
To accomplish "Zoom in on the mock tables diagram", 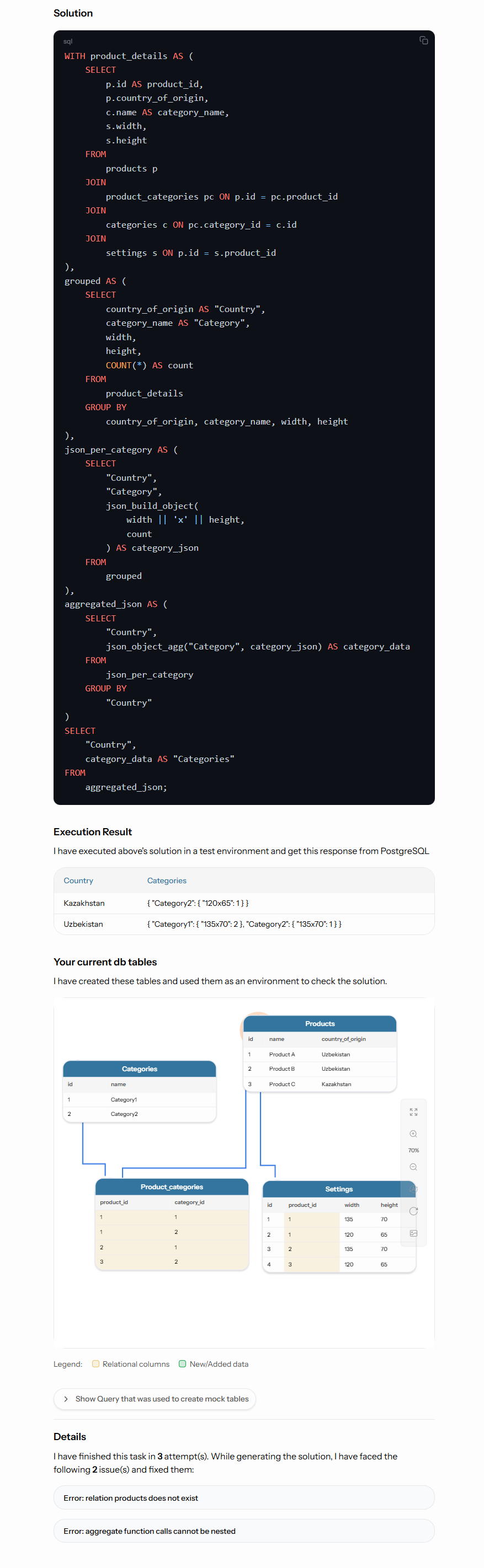I will click(x=413, y=1134).
